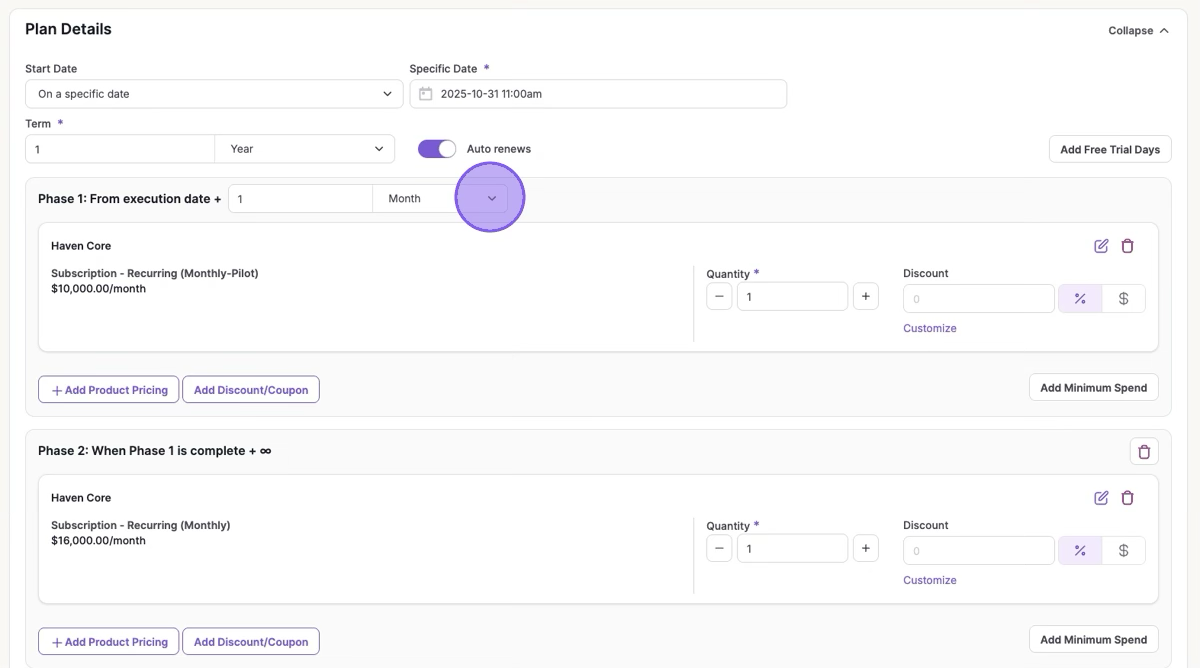
Task: Decrease Phase 2 quantity with minus button
Action: click(x=719, y=549)
